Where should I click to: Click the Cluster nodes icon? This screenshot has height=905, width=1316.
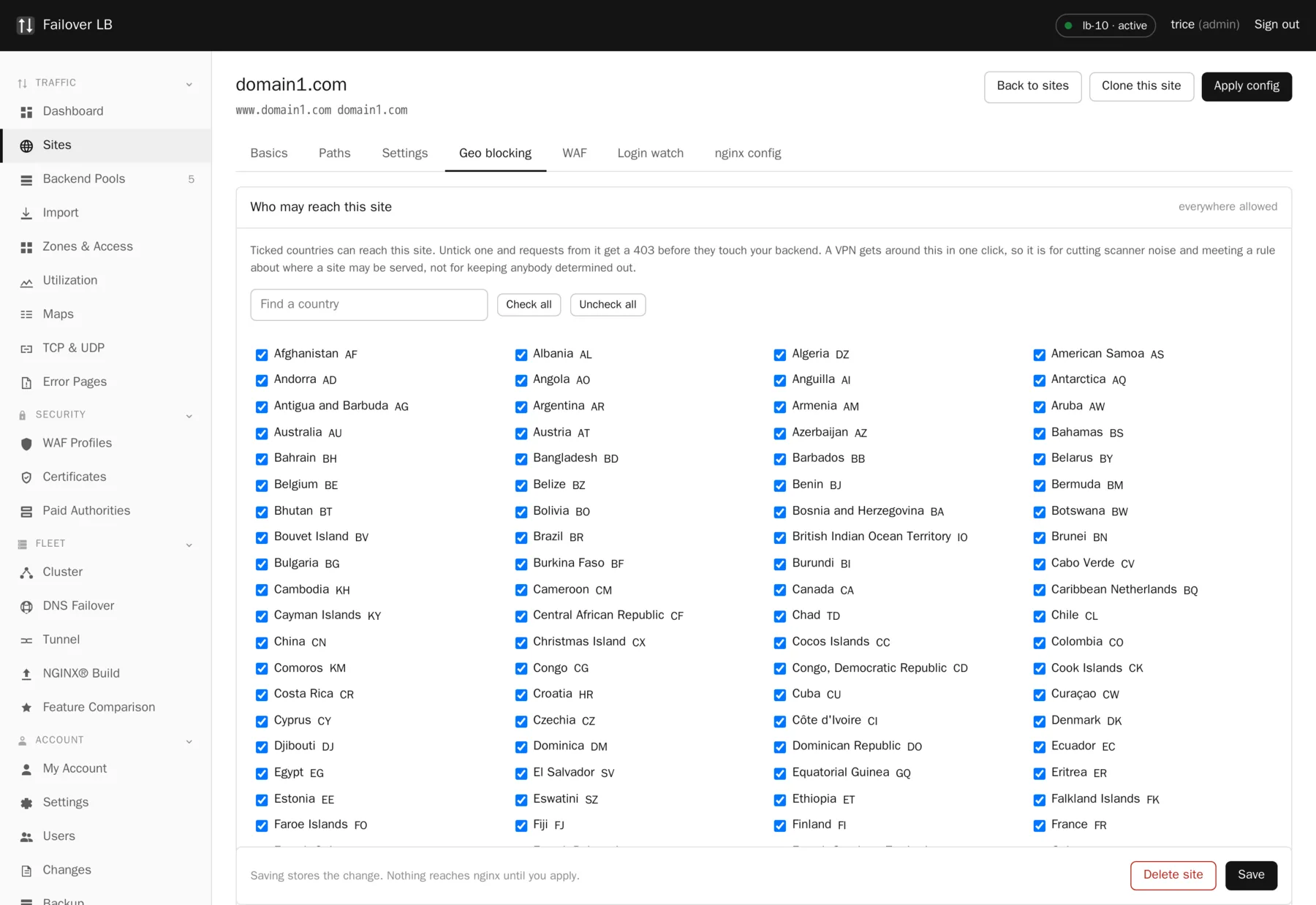point(26,572)
